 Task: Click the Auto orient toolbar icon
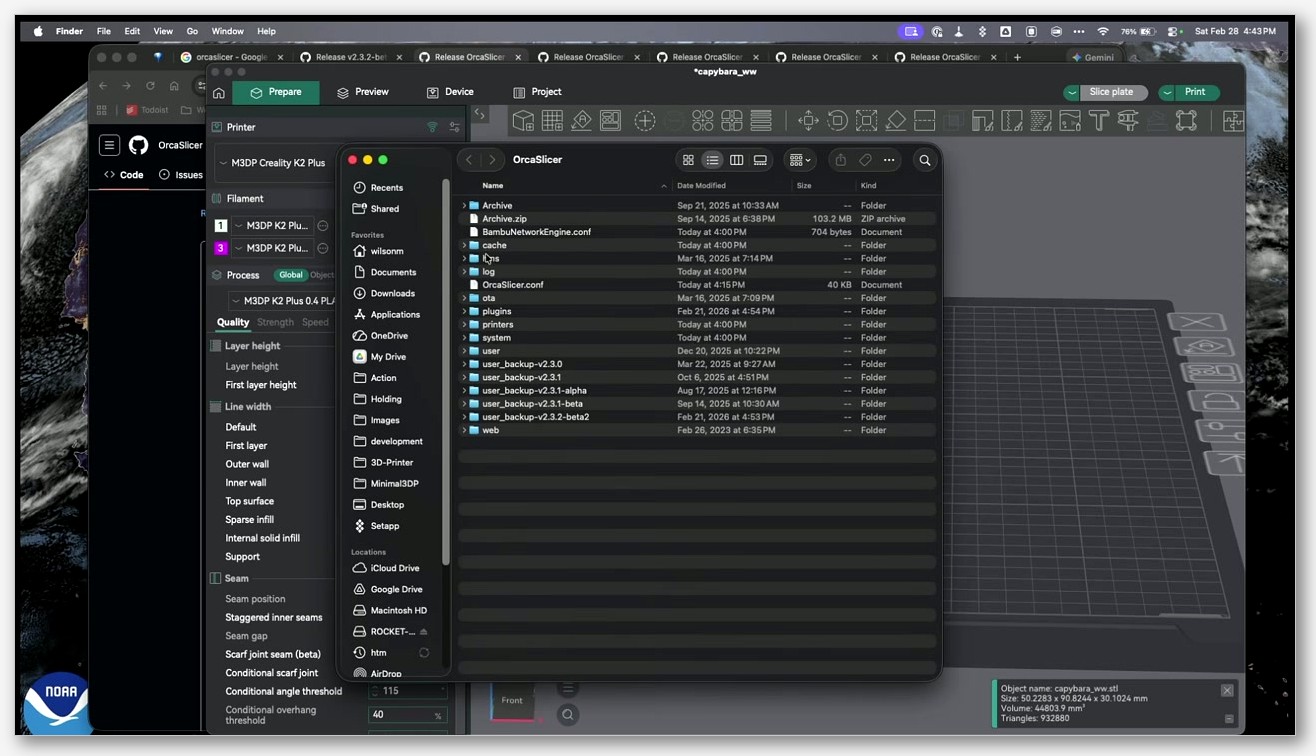(x=582, y=121)
